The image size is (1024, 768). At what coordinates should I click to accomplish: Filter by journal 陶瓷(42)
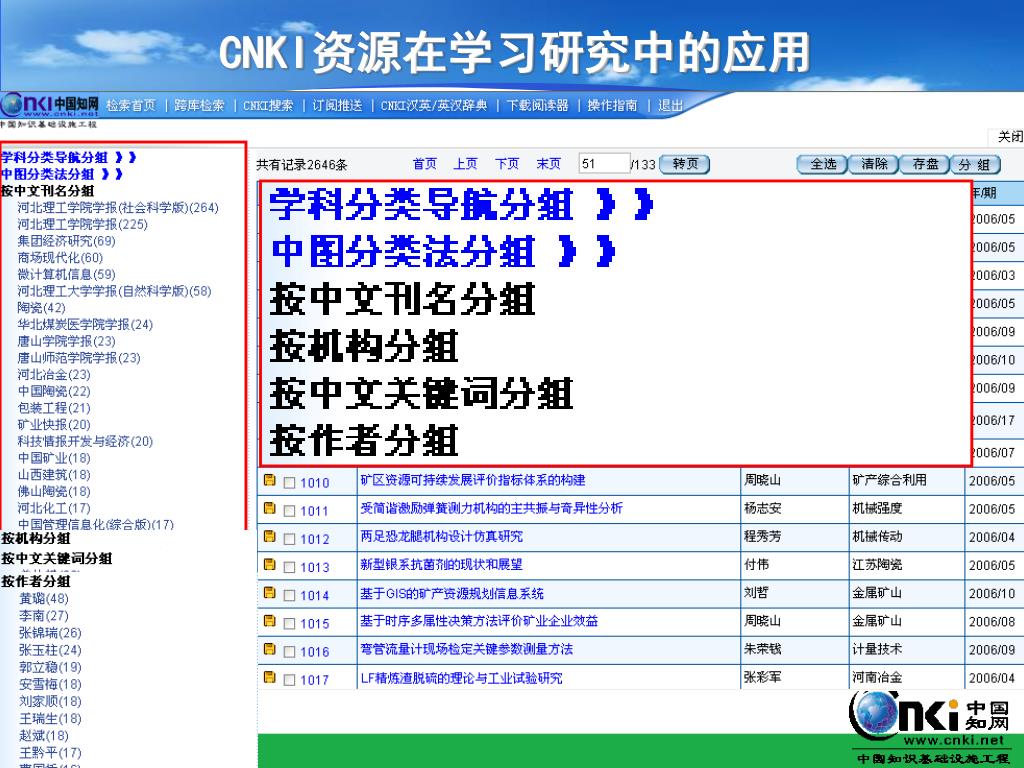[x=42, y=308]
